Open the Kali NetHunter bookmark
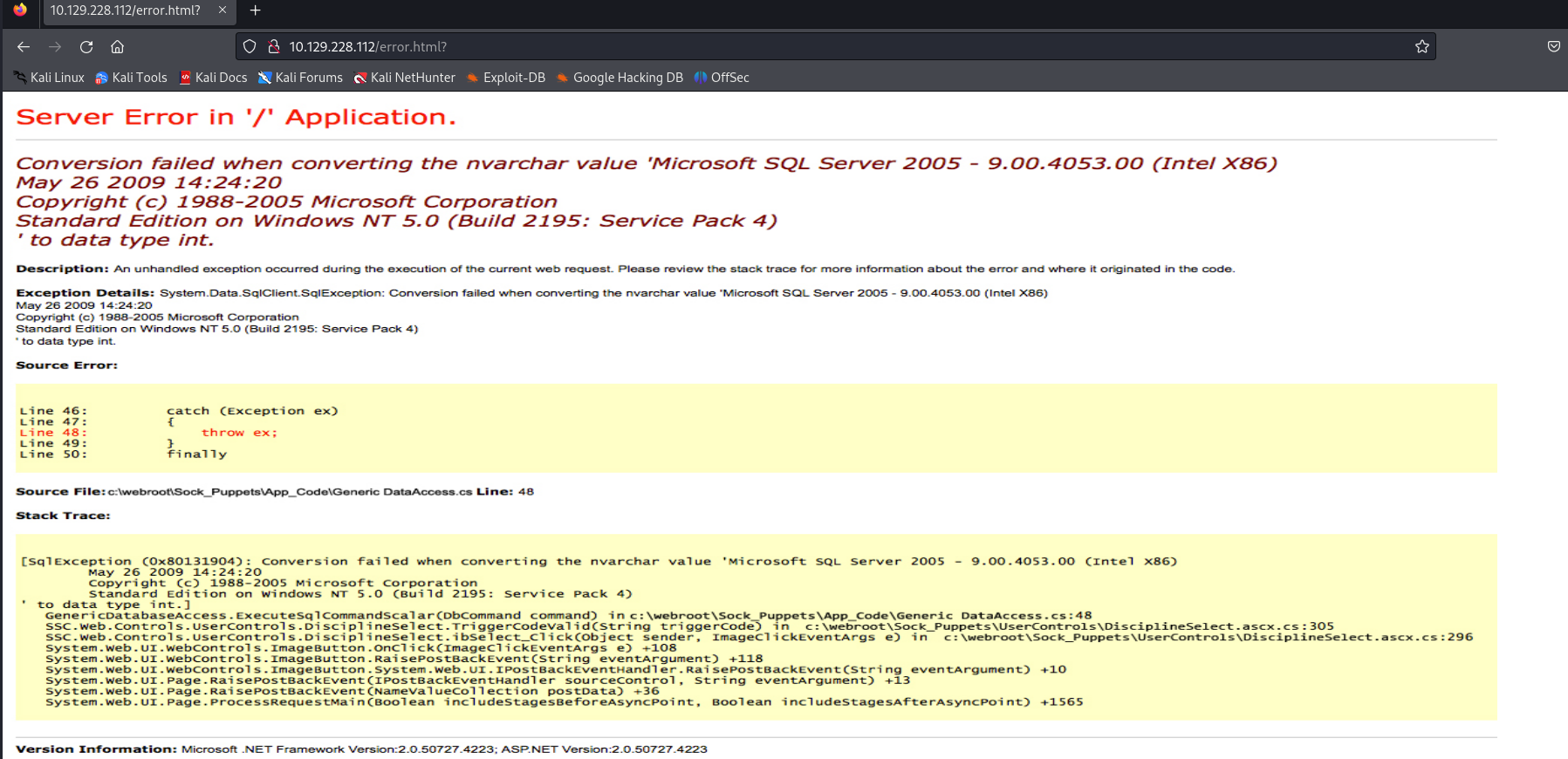The width and height of the screenshot is (1568, 759). [x=404, y=78]
